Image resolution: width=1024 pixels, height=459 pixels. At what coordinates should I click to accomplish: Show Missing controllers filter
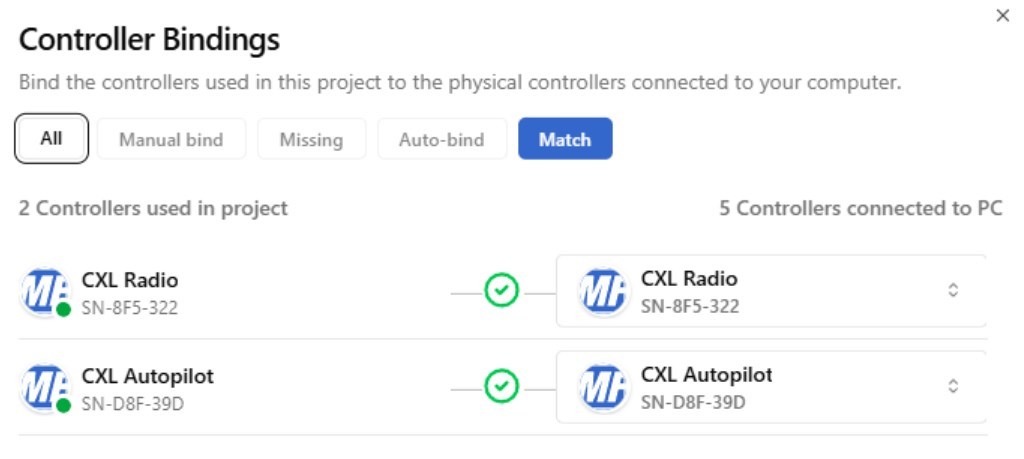[311, 139]
